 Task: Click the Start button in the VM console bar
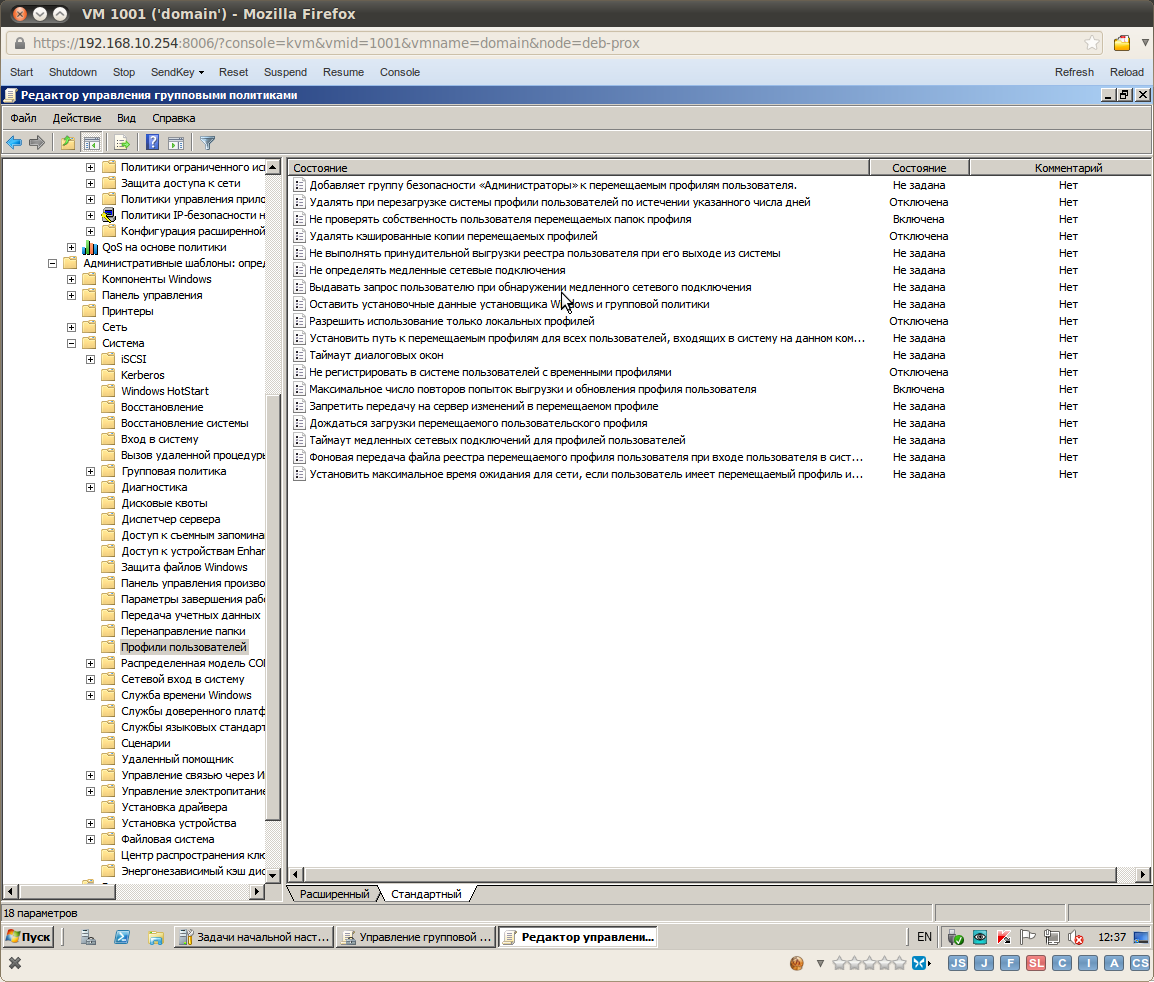point(21,72)
